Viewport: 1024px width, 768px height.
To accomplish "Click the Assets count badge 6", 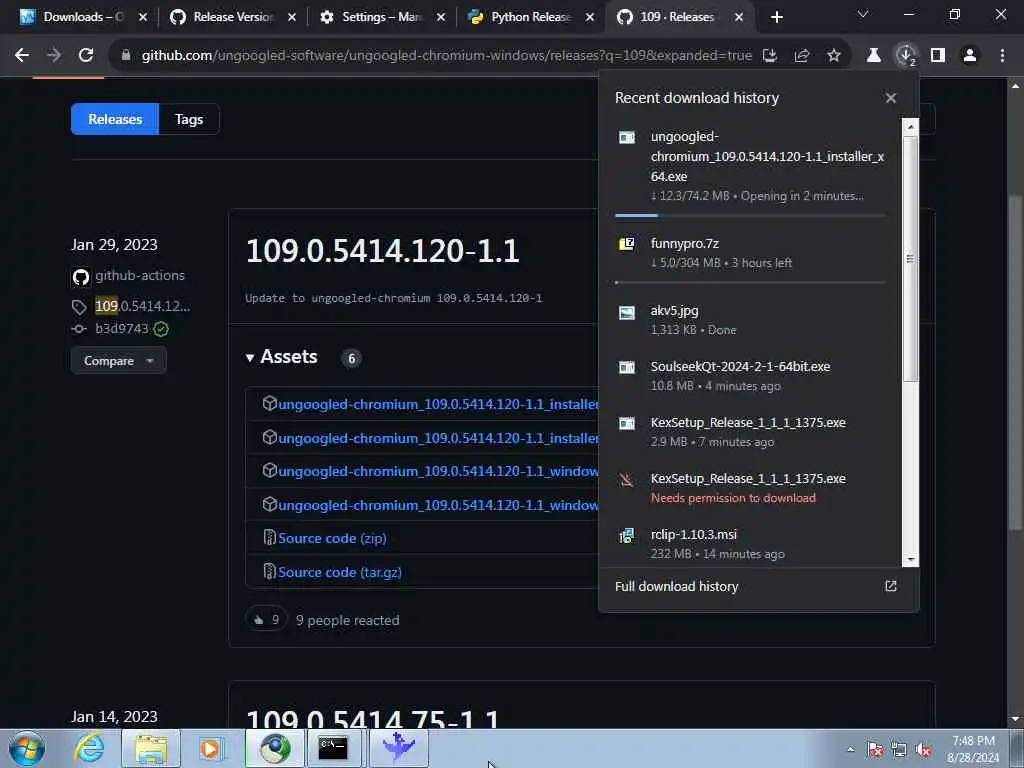I will [351, 358].
